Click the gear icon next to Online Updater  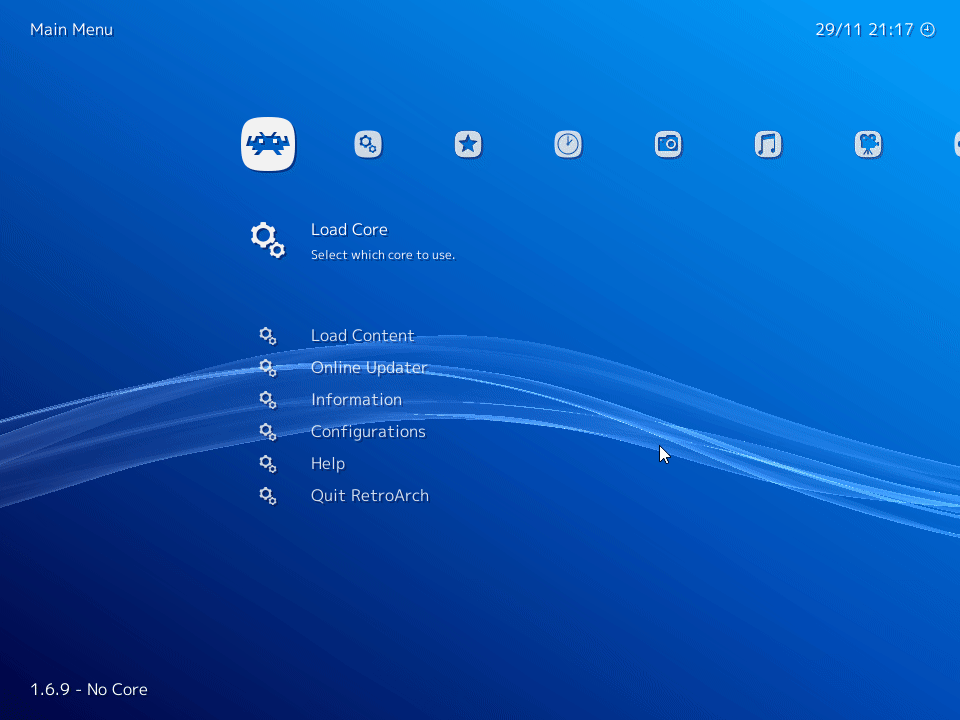pyautogui.click(x=267, y=368)
